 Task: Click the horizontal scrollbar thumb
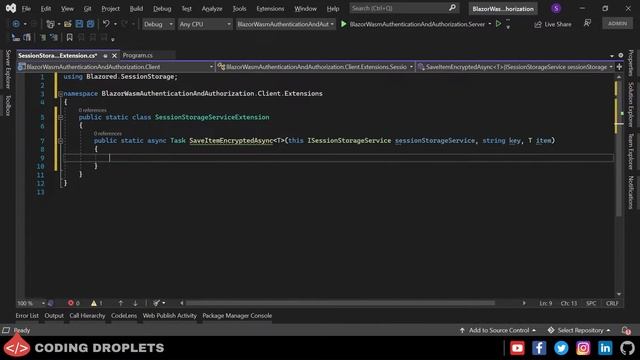[340, 303]
